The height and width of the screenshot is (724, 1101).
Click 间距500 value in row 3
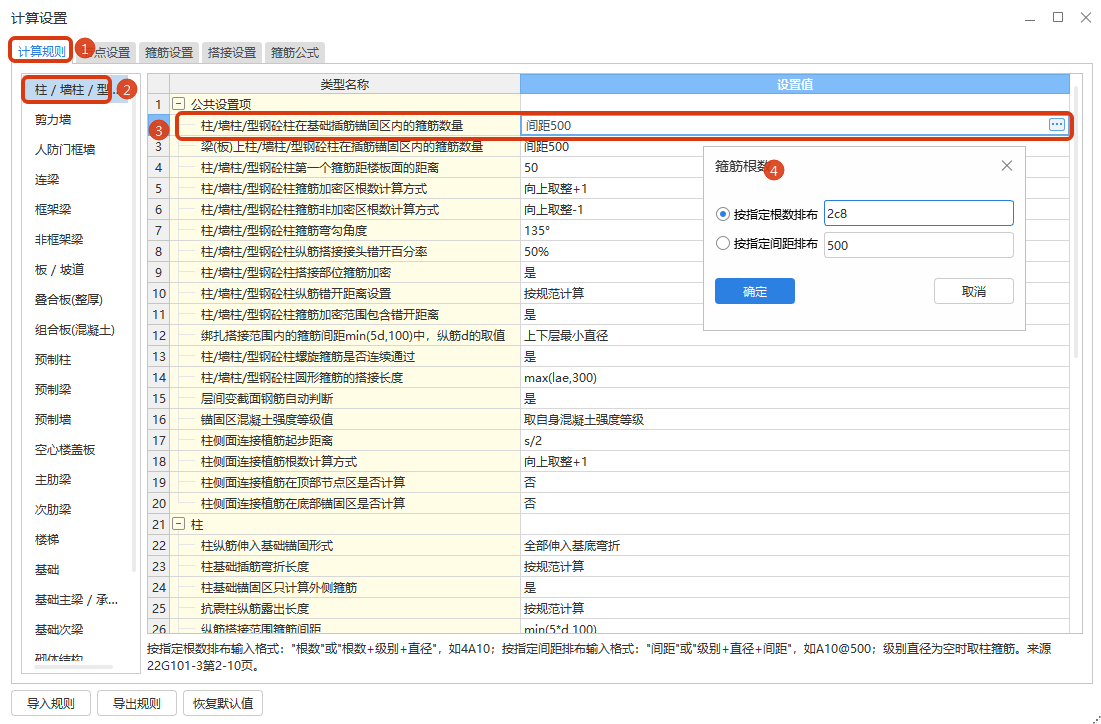[546, 147]
